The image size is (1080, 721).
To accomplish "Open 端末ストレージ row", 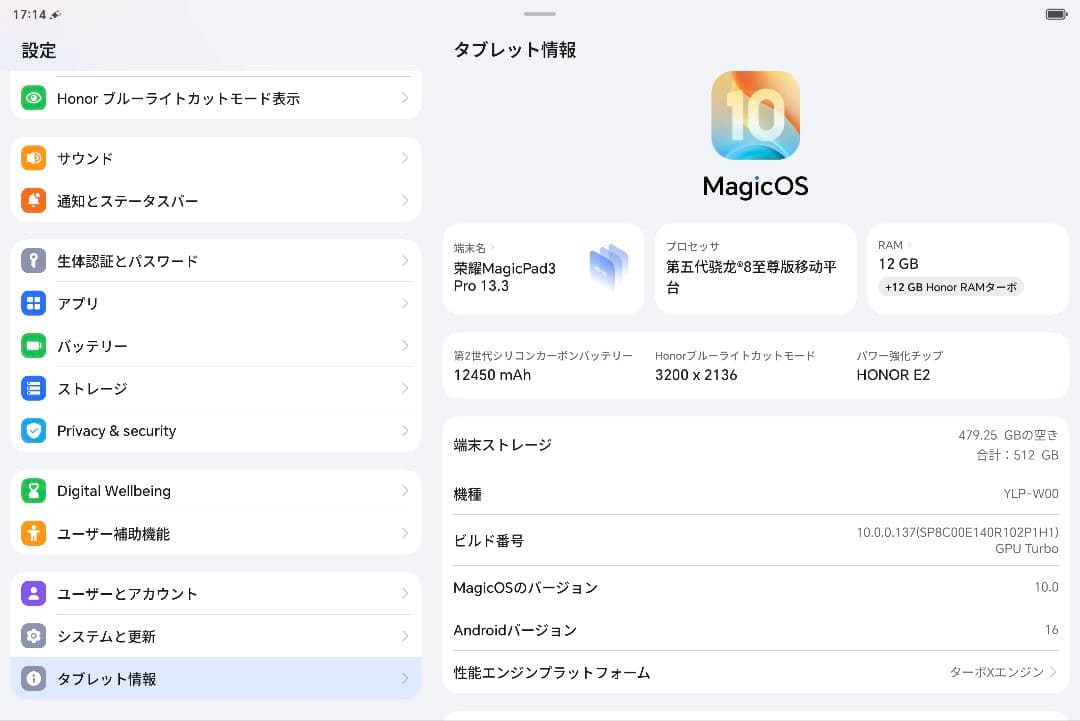I will (x=755, y=445).
